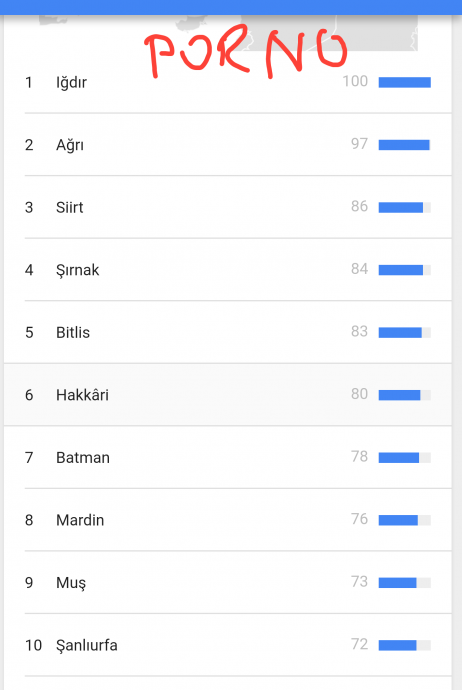Click the Şırnak region name

pos(77,270)
